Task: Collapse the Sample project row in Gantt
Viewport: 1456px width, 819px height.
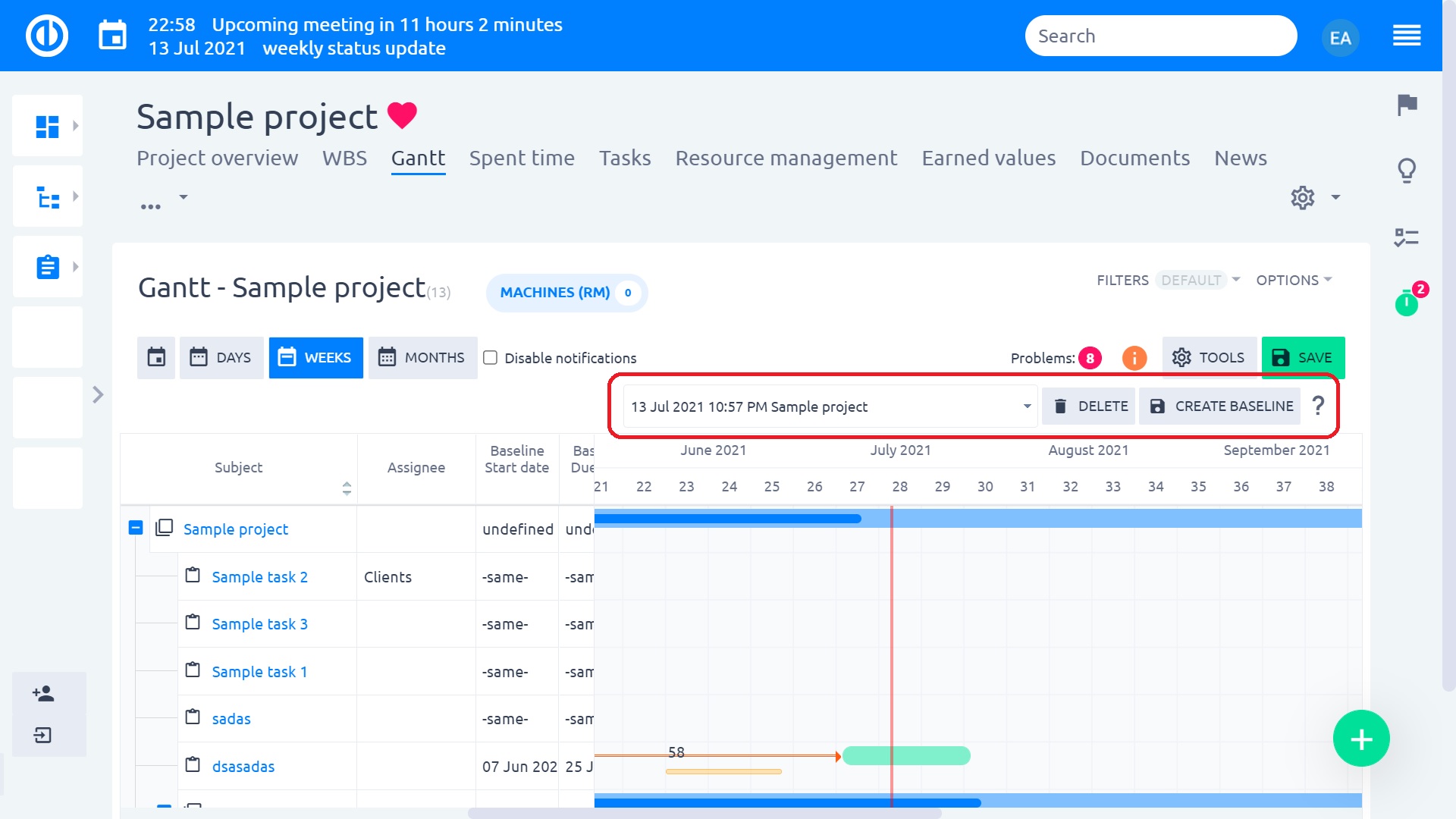Action: [x=136, y=529]
